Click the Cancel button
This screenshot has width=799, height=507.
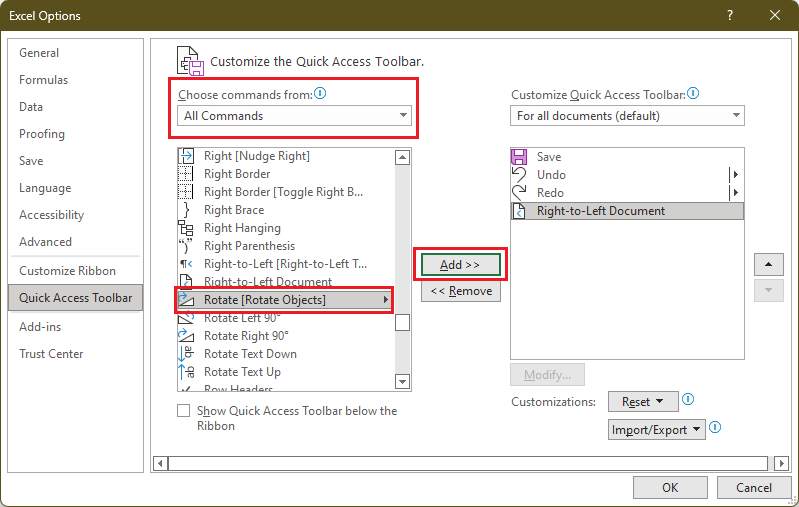pyautogui.click(x=754, y=488)
